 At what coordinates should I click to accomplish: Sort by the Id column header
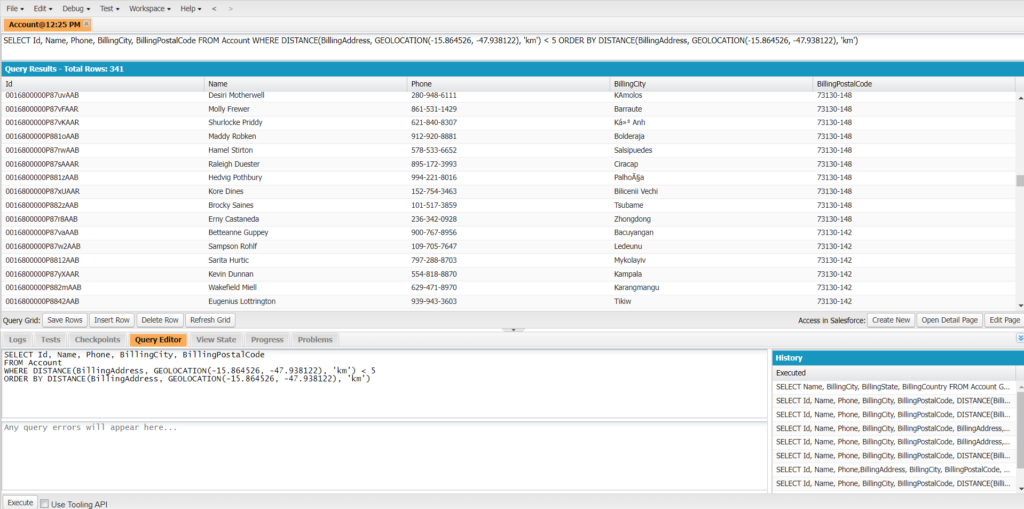click(x=103, y=84)
